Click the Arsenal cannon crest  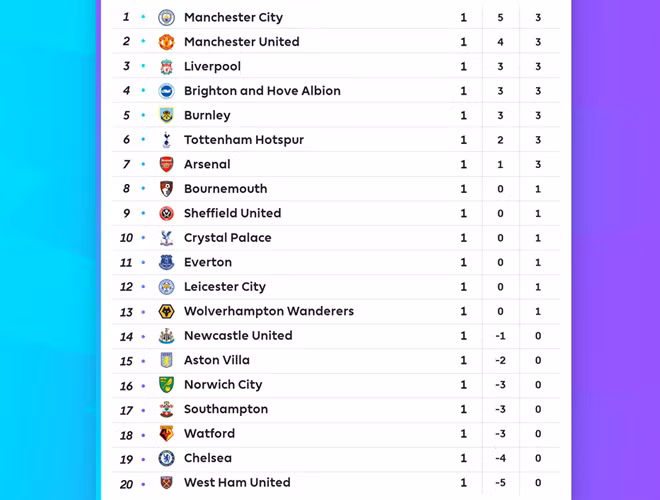point(166,164)
